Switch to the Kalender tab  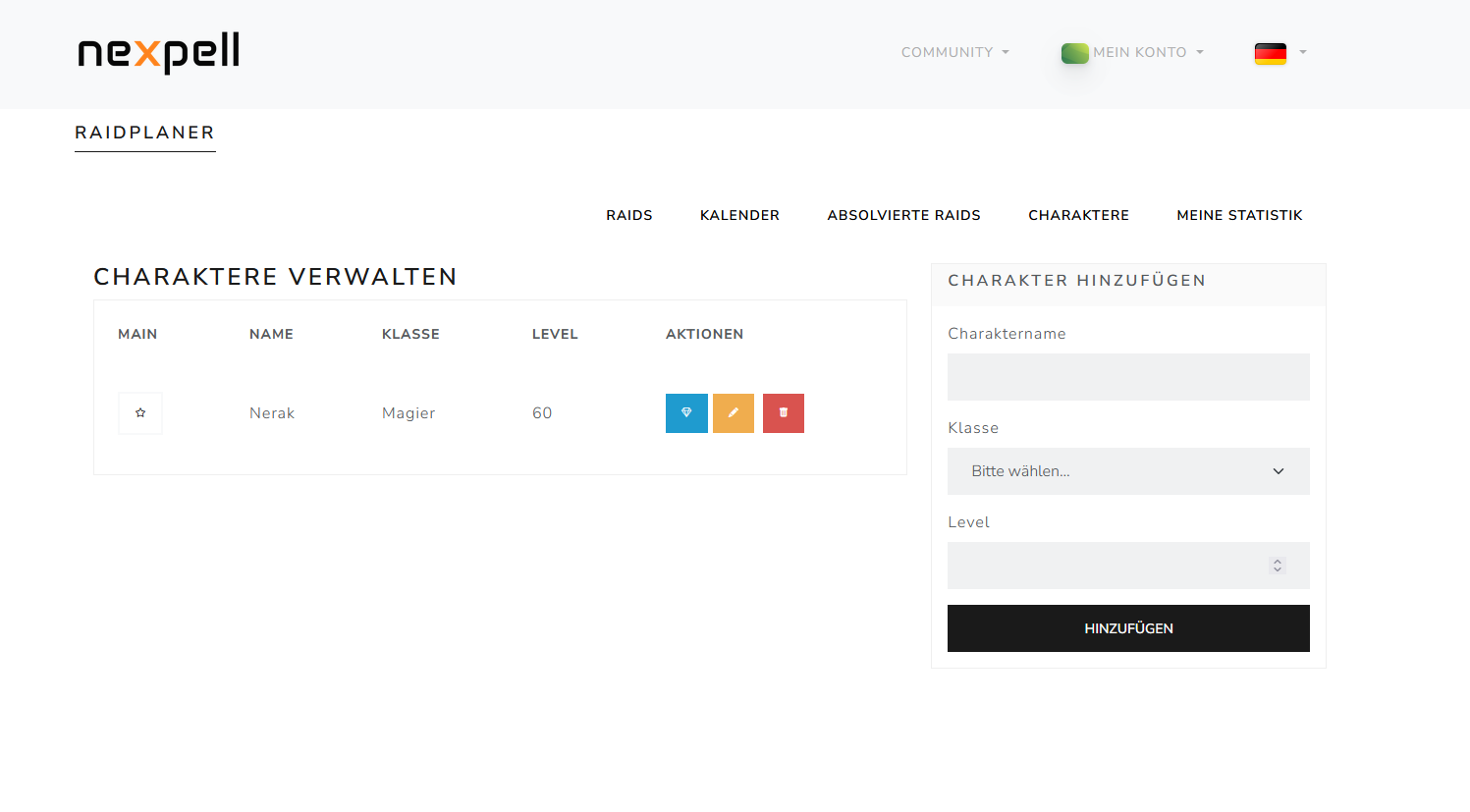click(739, 215)
